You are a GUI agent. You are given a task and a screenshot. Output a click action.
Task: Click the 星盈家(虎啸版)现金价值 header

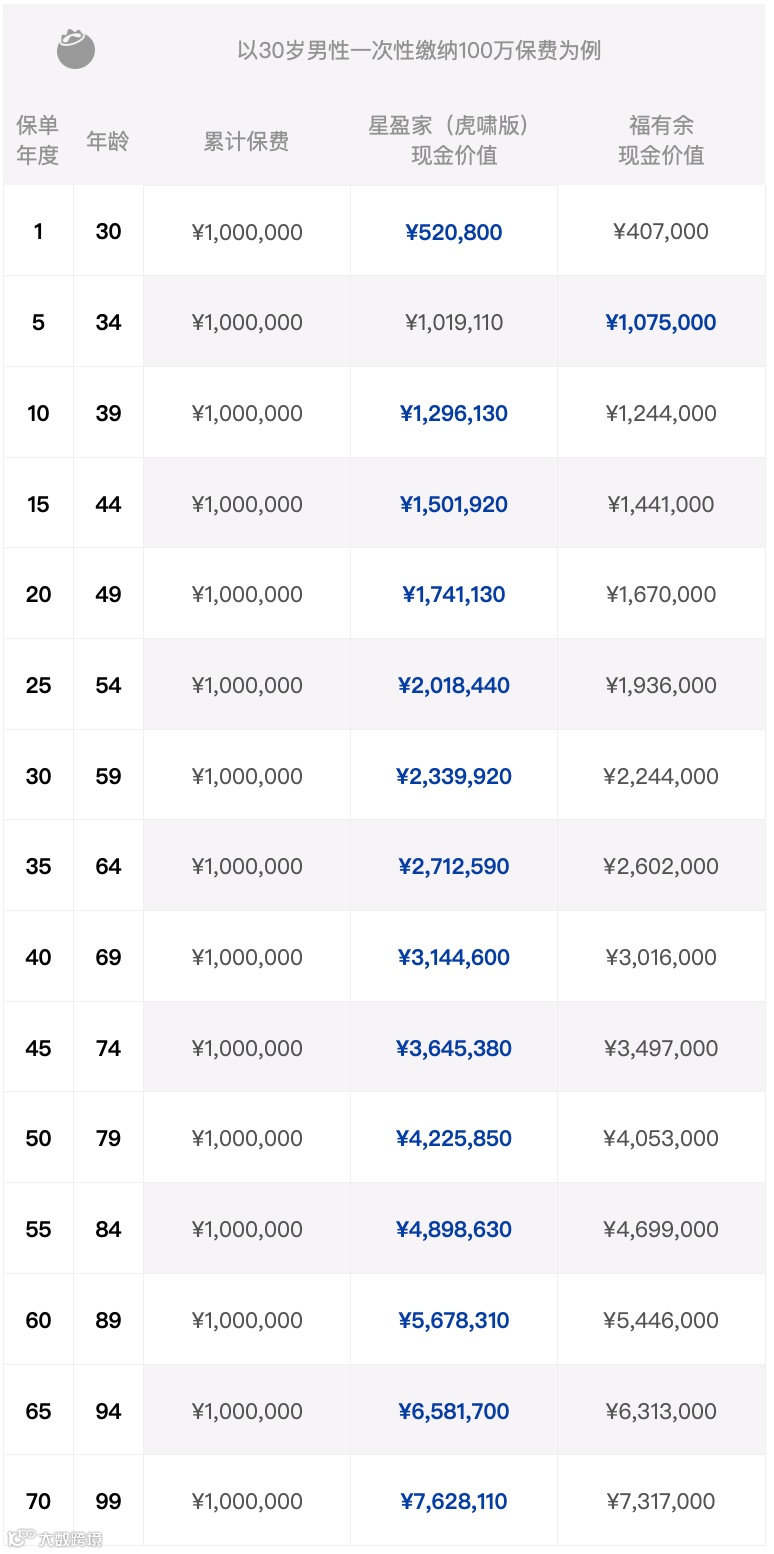click(453, 140)
